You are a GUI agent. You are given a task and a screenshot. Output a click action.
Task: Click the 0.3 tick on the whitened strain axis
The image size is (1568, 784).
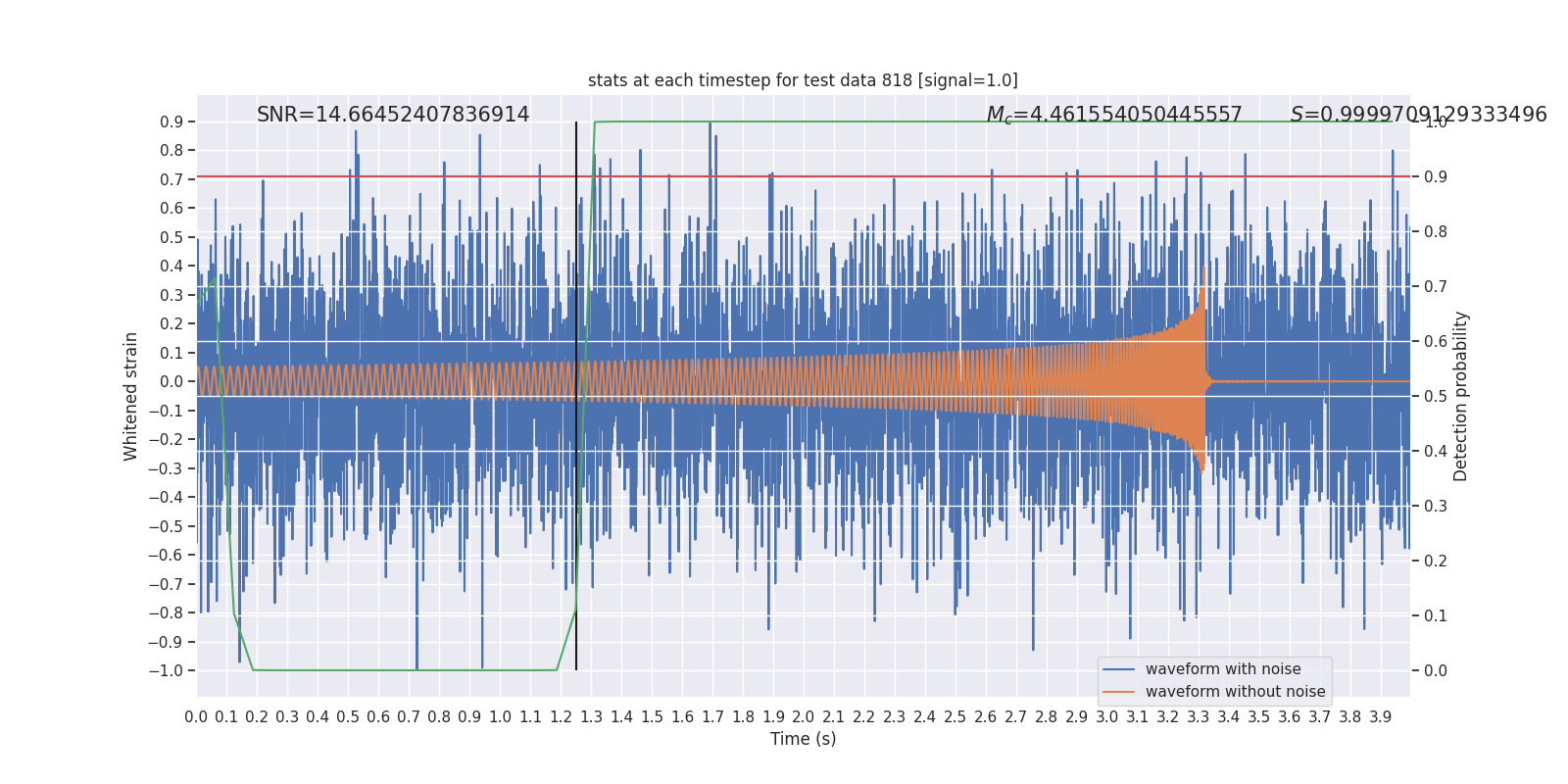tap(171, 296)
